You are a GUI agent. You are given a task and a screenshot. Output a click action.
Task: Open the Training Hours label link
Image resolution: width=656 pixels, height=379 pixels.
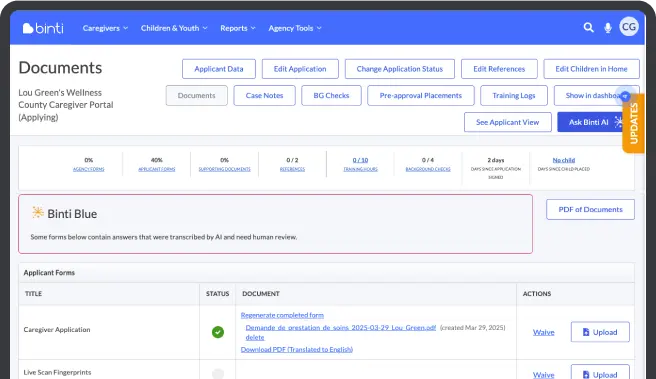point(360,169)
